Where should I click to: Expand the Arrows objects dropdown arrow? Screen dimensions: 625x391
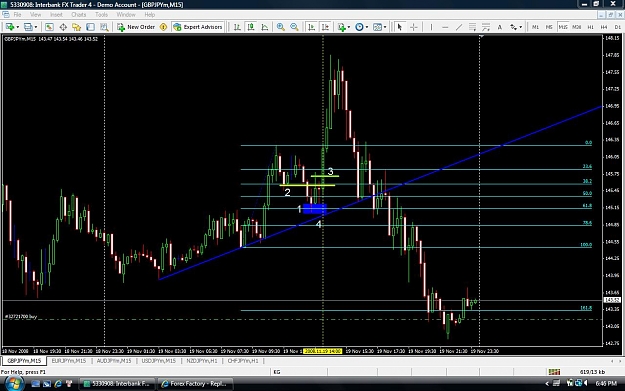520,27
